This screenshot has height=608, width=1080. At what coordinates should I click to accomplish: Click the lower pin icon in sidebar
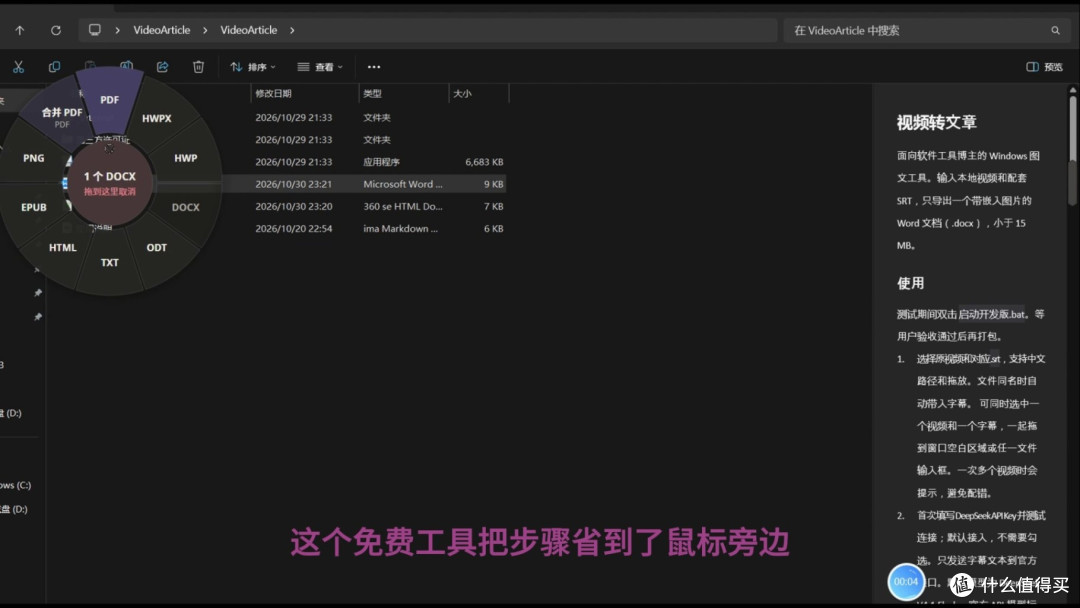(38, 317)
